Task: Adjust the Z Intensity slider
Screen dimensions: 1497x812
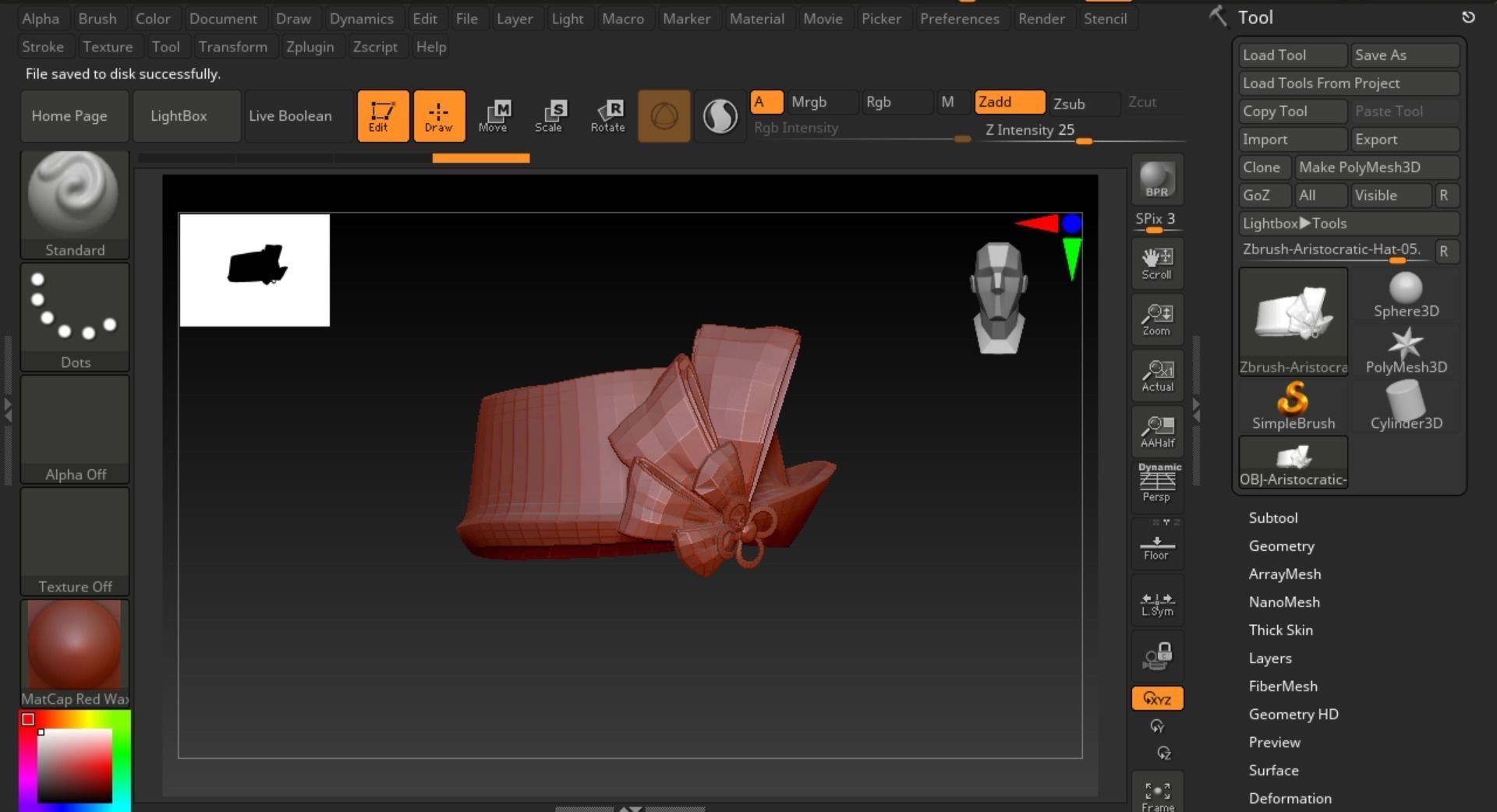Action: [1084, 132]
